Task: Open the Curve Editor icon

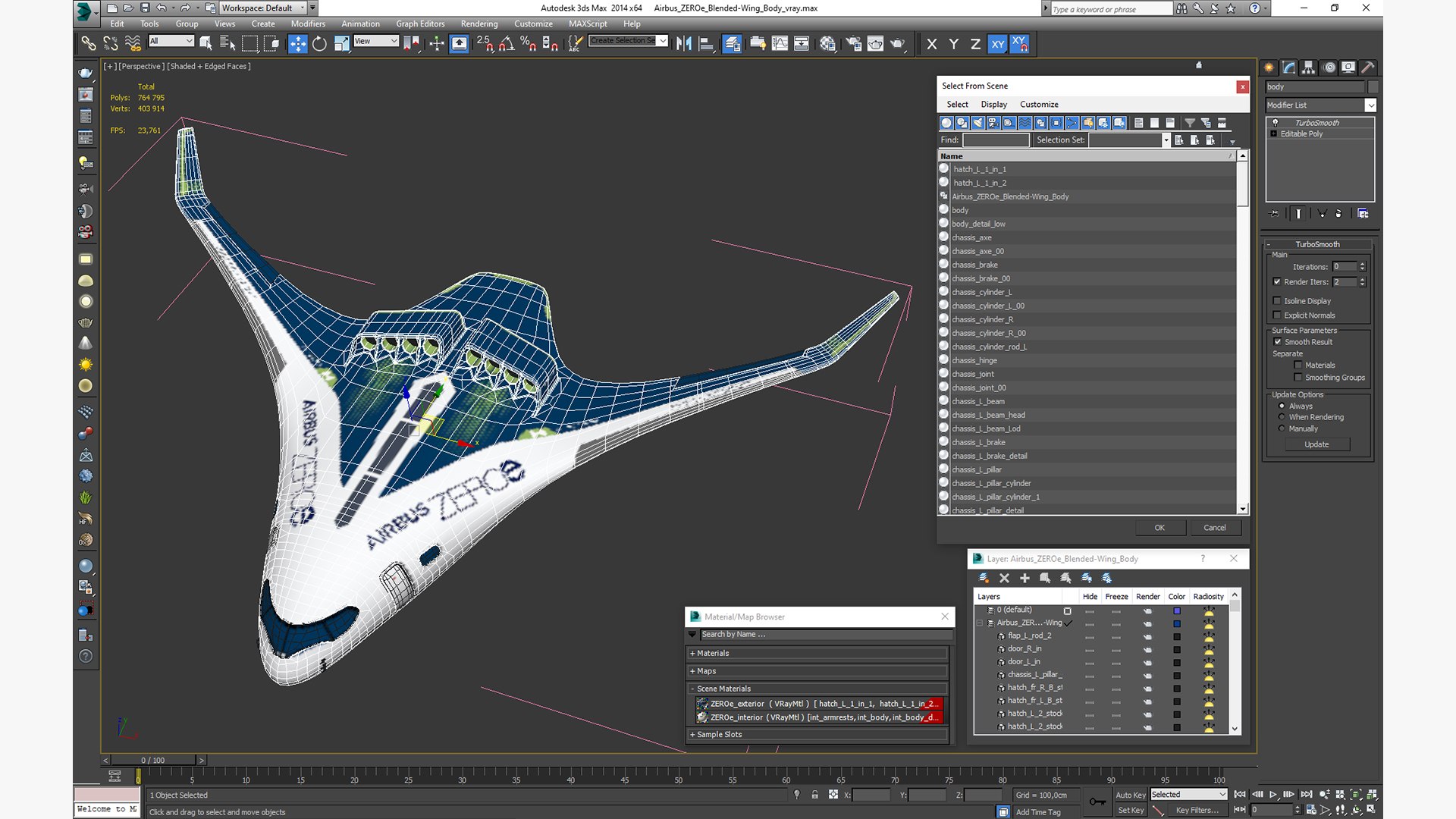Action: [780, 43]
